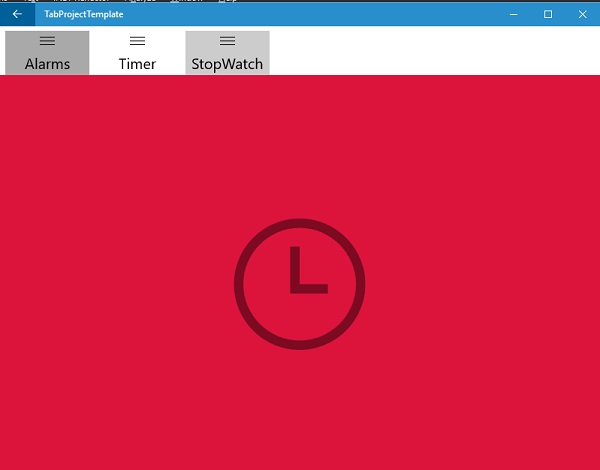Open the StopWatch tab
The image size is (600, 470).
click(227, 53)
